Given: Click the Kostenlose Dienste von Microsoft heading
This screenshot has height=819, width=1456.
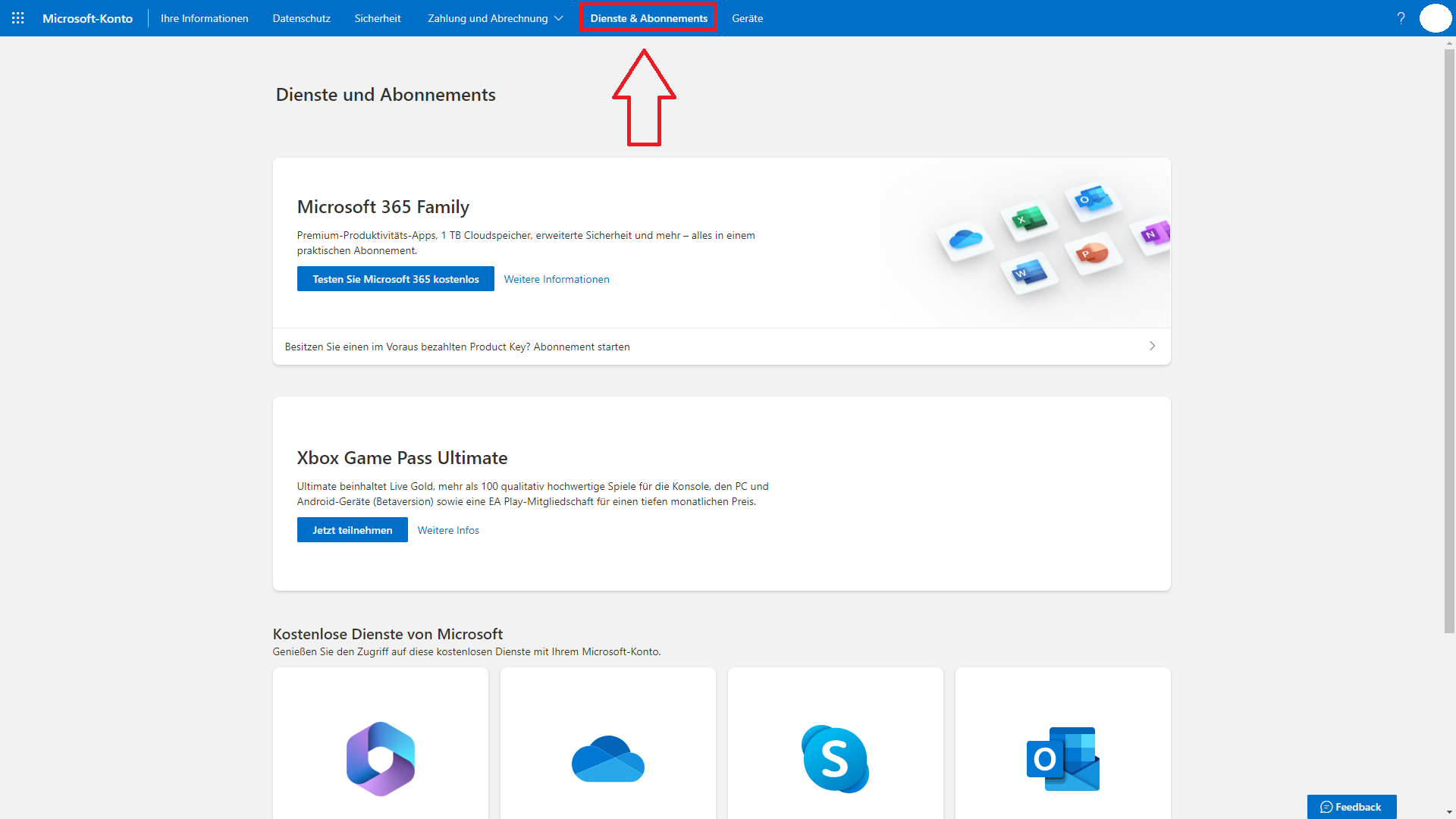Looking at the screenshot, I should tap(388, 634).
